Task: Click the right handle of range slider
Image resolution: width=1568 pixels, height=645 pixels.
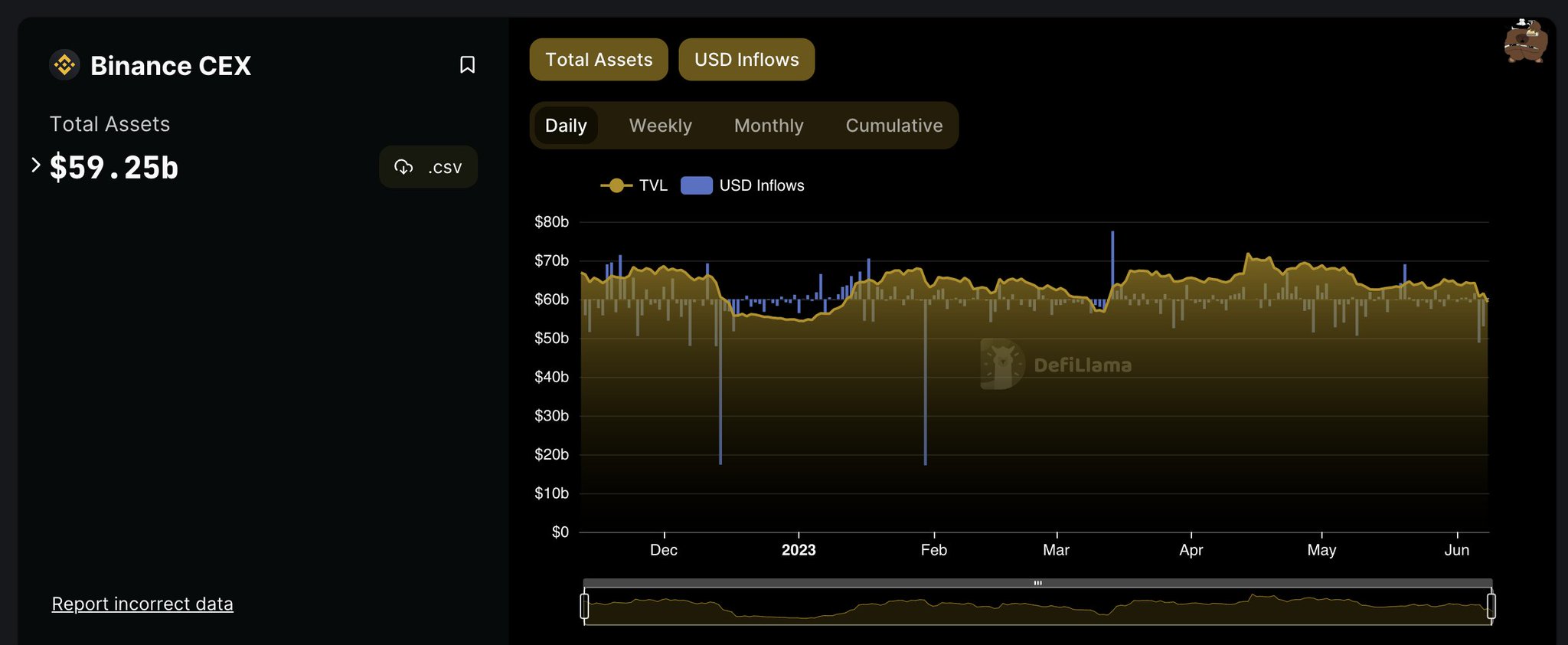Action: coord(1491,606)
